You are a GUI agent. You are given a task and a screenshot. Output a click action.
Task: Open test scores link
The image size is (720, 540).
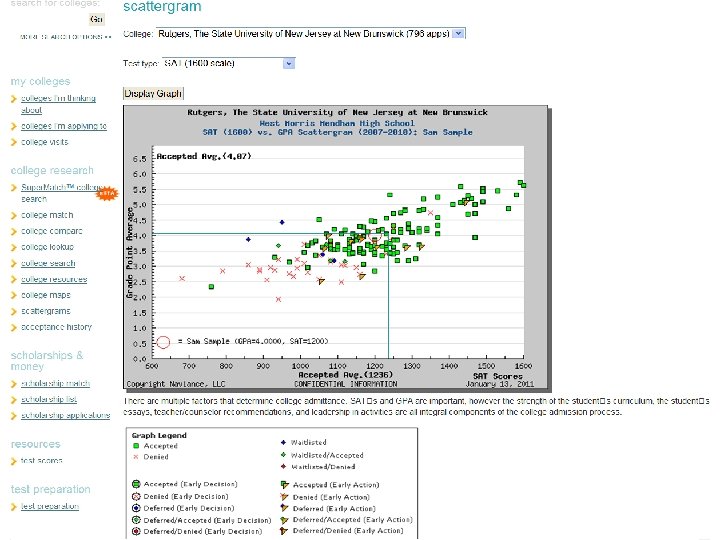pyautogui.click(x=42, y=461)
